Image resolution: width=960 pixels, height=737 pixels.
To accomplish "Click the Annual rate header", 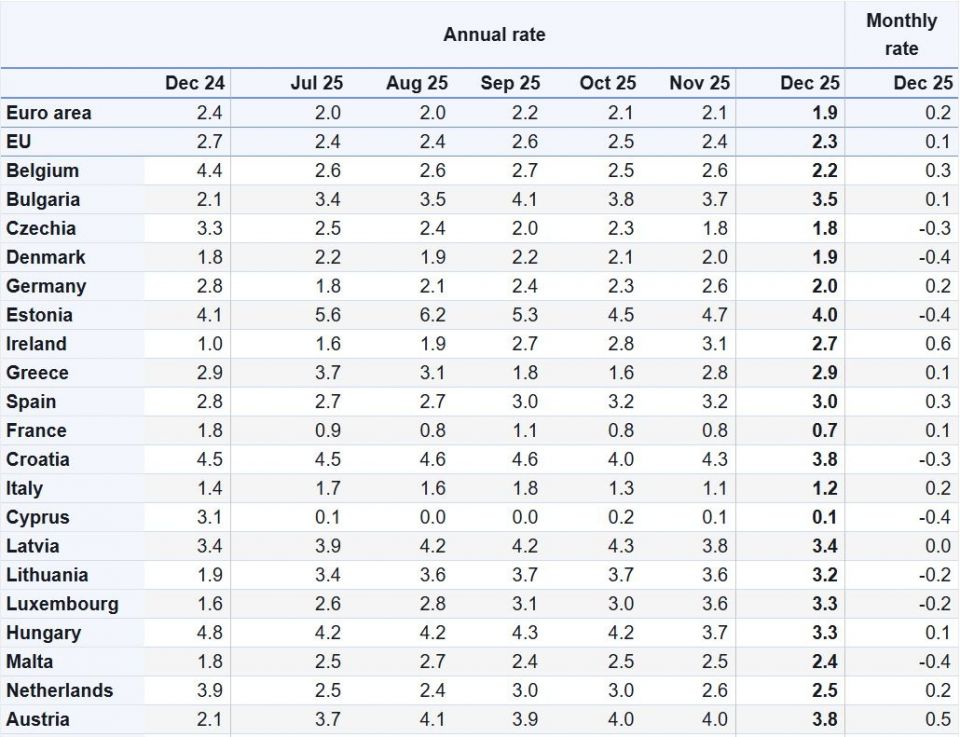I will click(x=494, y=35).
